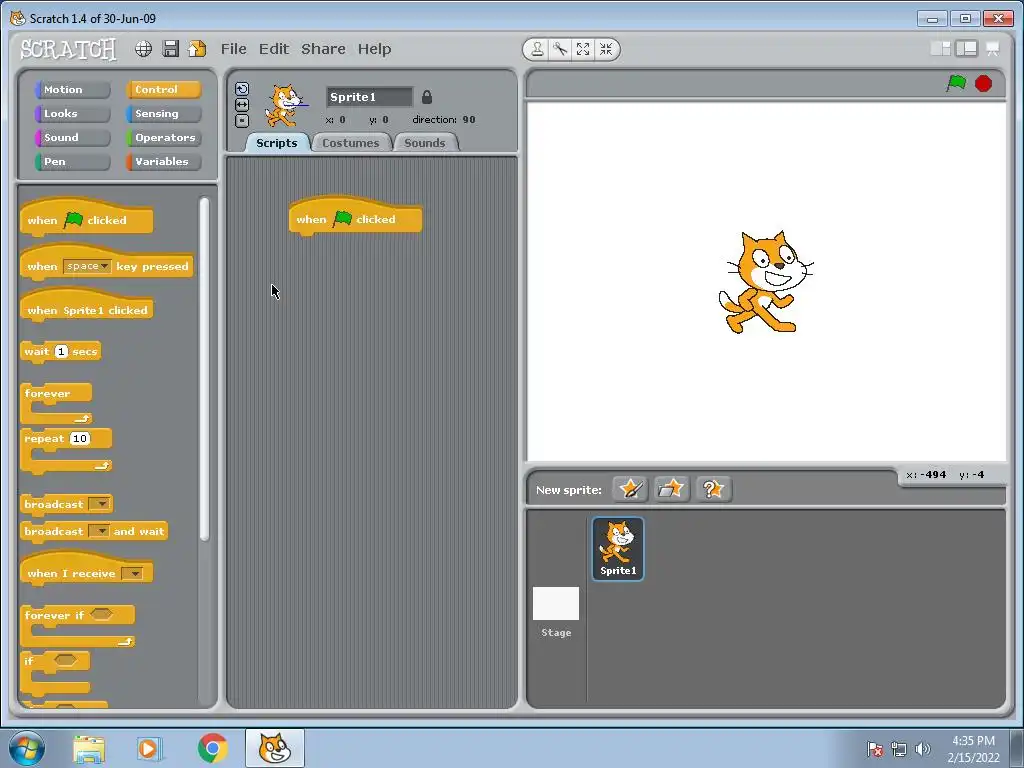Open the File menu
1024x768 pixels.
tap(233, 49)
